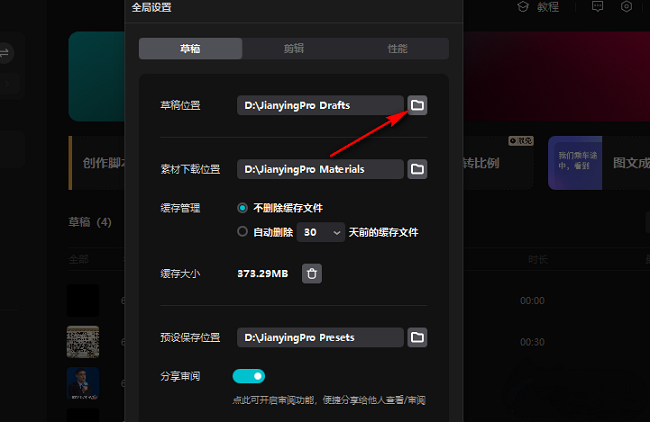Click the D:\JianyingPro Drafts path field
This screenshot has height=422, width=650.
click(x=320, y=105)
